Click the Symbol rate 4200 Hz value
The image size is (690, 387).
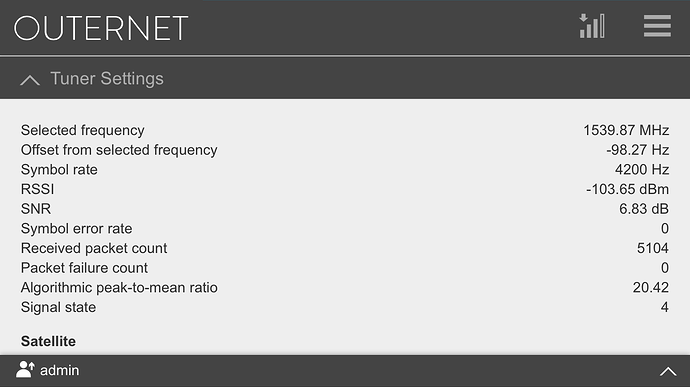[642, 170]
